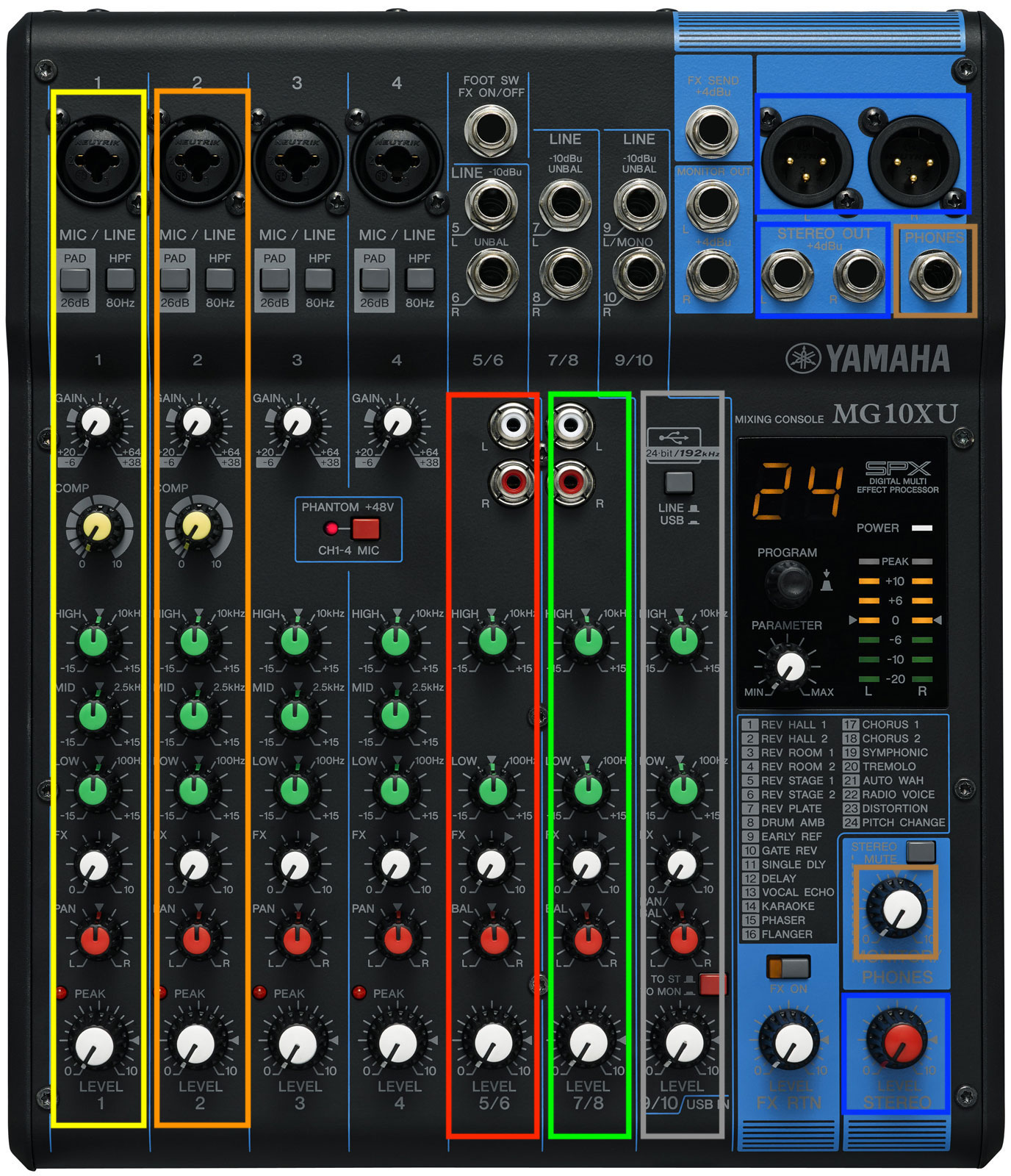1011x1176 pixels.
Task: Toggle the channel 1 PAD 26dB switch
Action: coord(74,279)
